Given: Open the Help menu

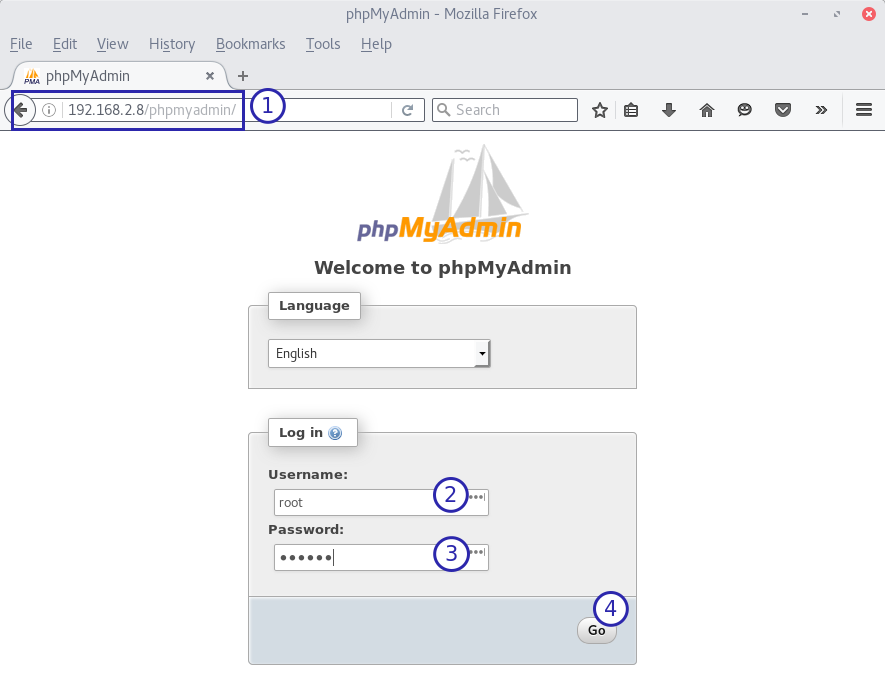Looking at the screenshot, I should pyautogui.click(x=376, y=44).
